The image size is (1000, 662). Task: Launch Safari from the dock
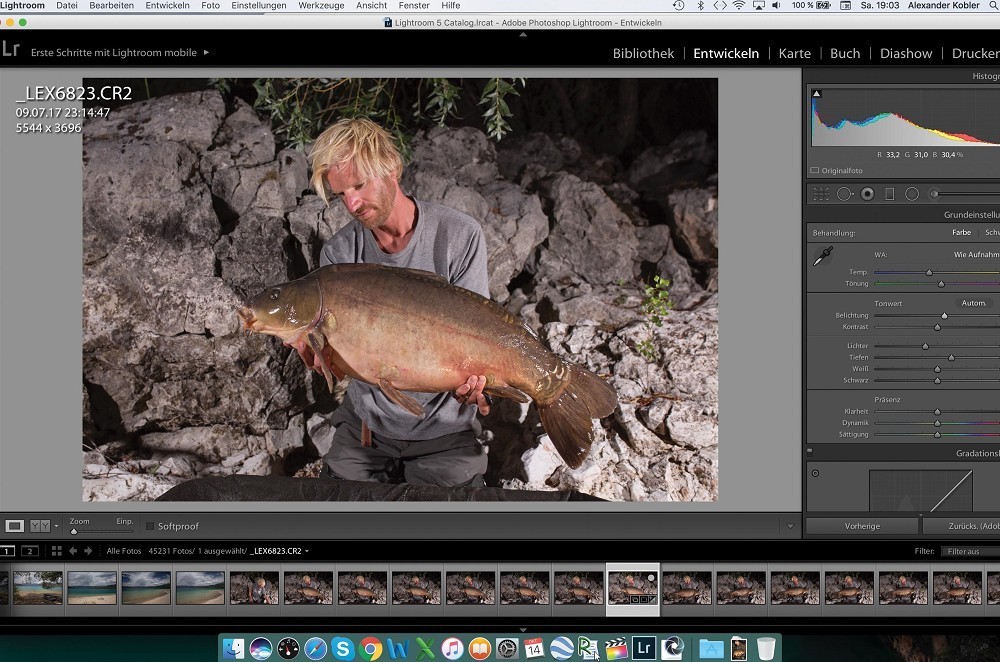coord(315,649)
